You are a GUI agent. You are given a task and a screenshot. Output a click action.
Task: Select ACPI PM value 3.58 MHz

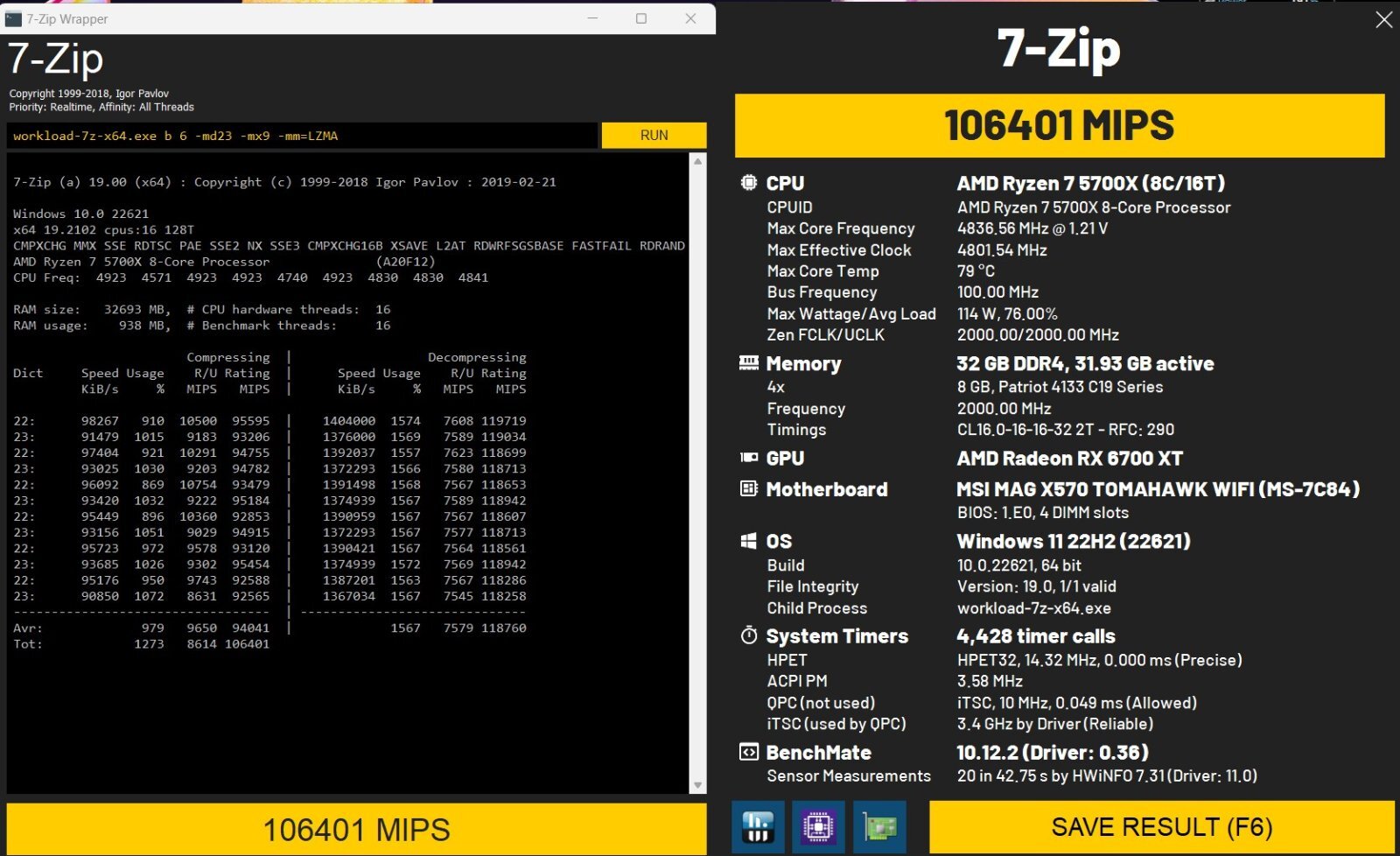click(990, 681)
